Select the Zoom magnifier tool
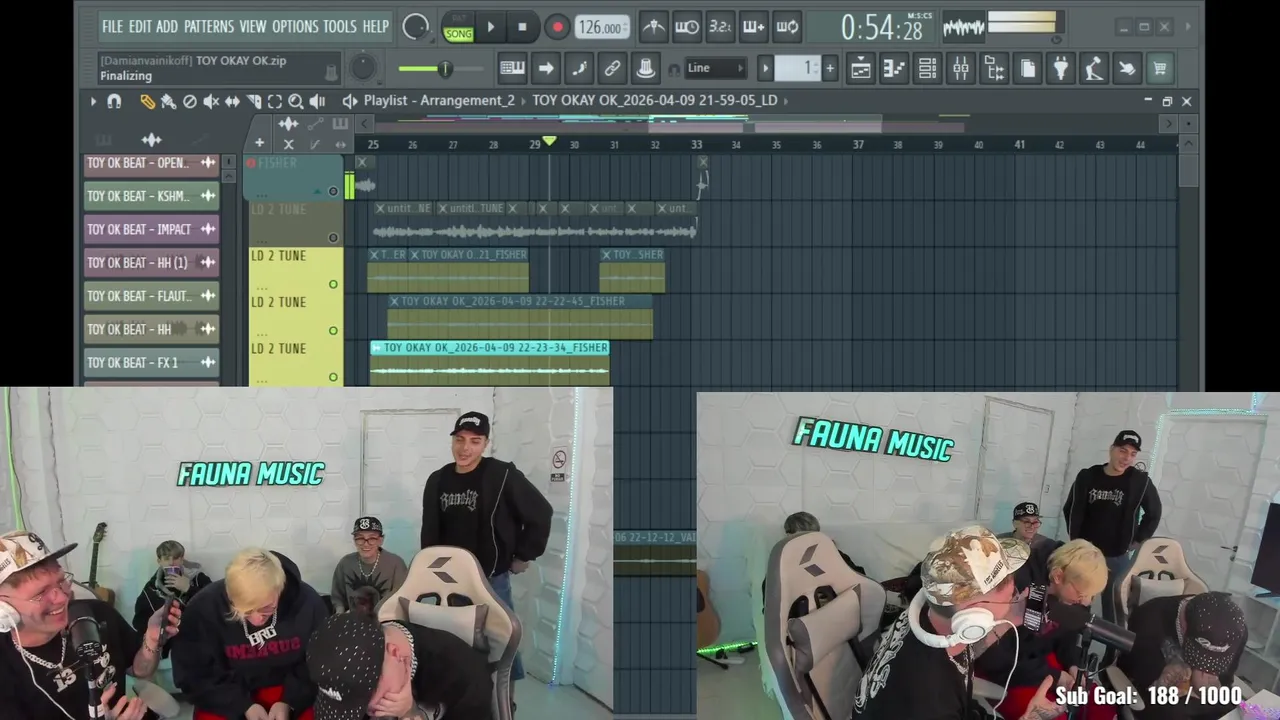The image size is (1280, 720). pos(296,101)
